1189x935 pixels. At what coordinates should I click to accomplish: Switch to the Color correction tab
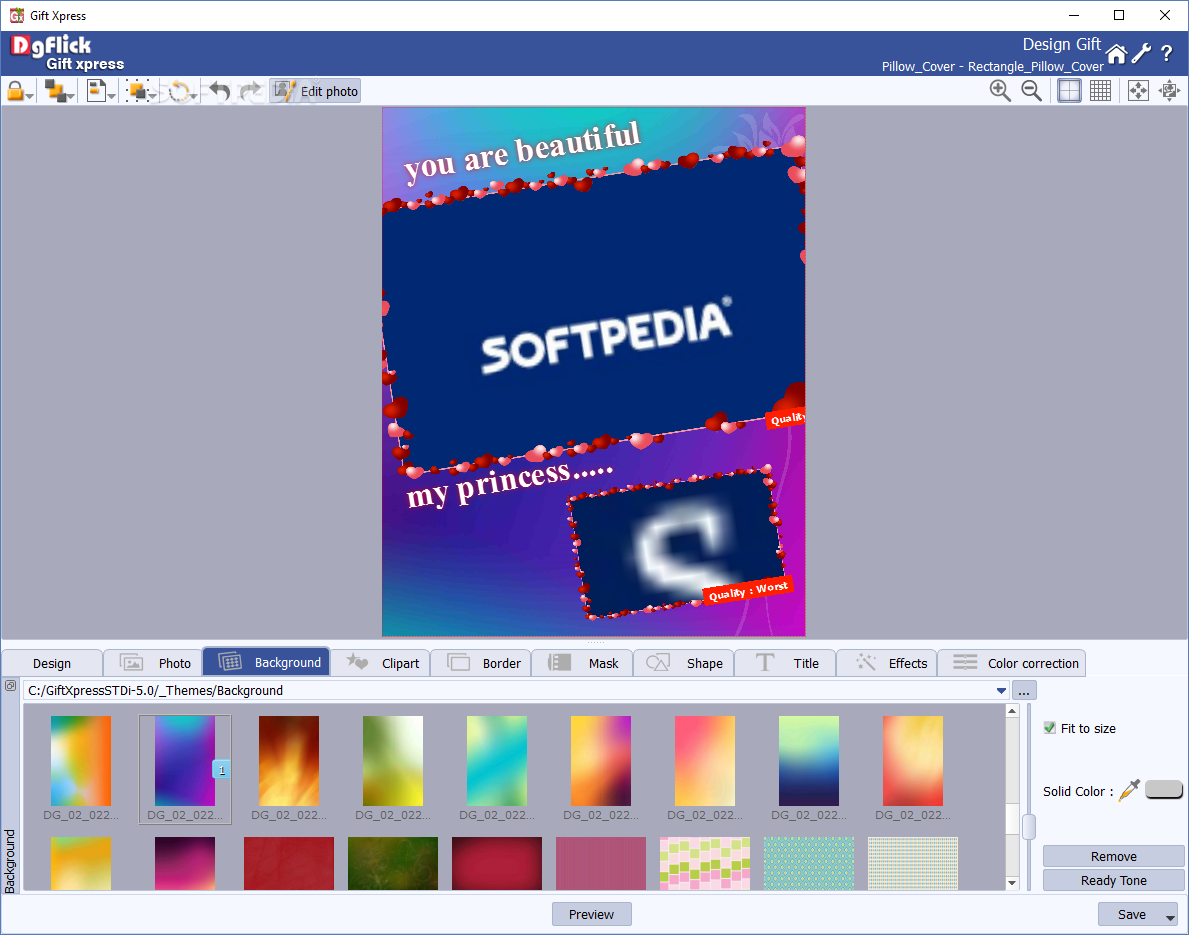1012,663
